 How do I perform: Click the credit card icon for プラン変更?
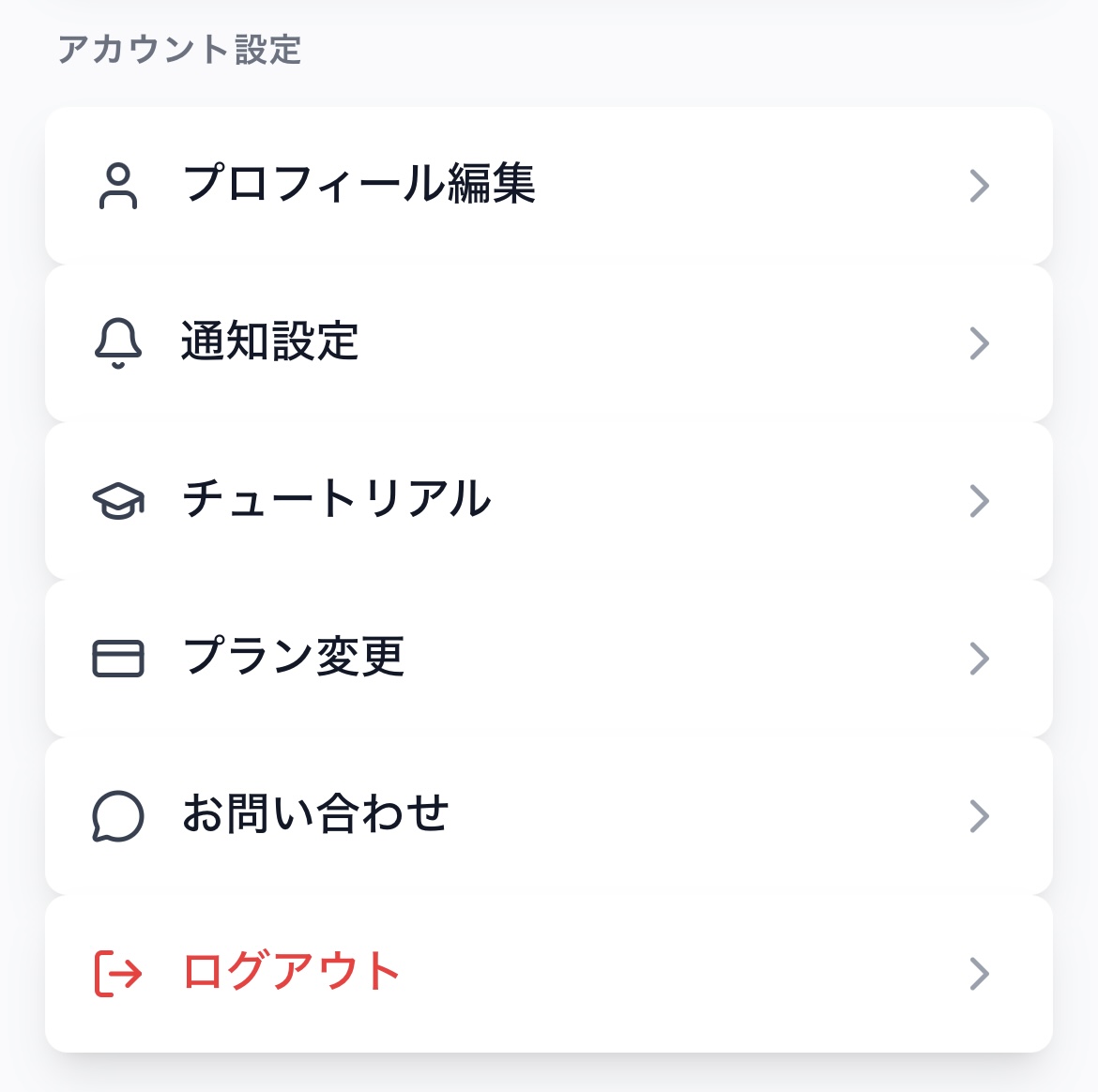118,659
